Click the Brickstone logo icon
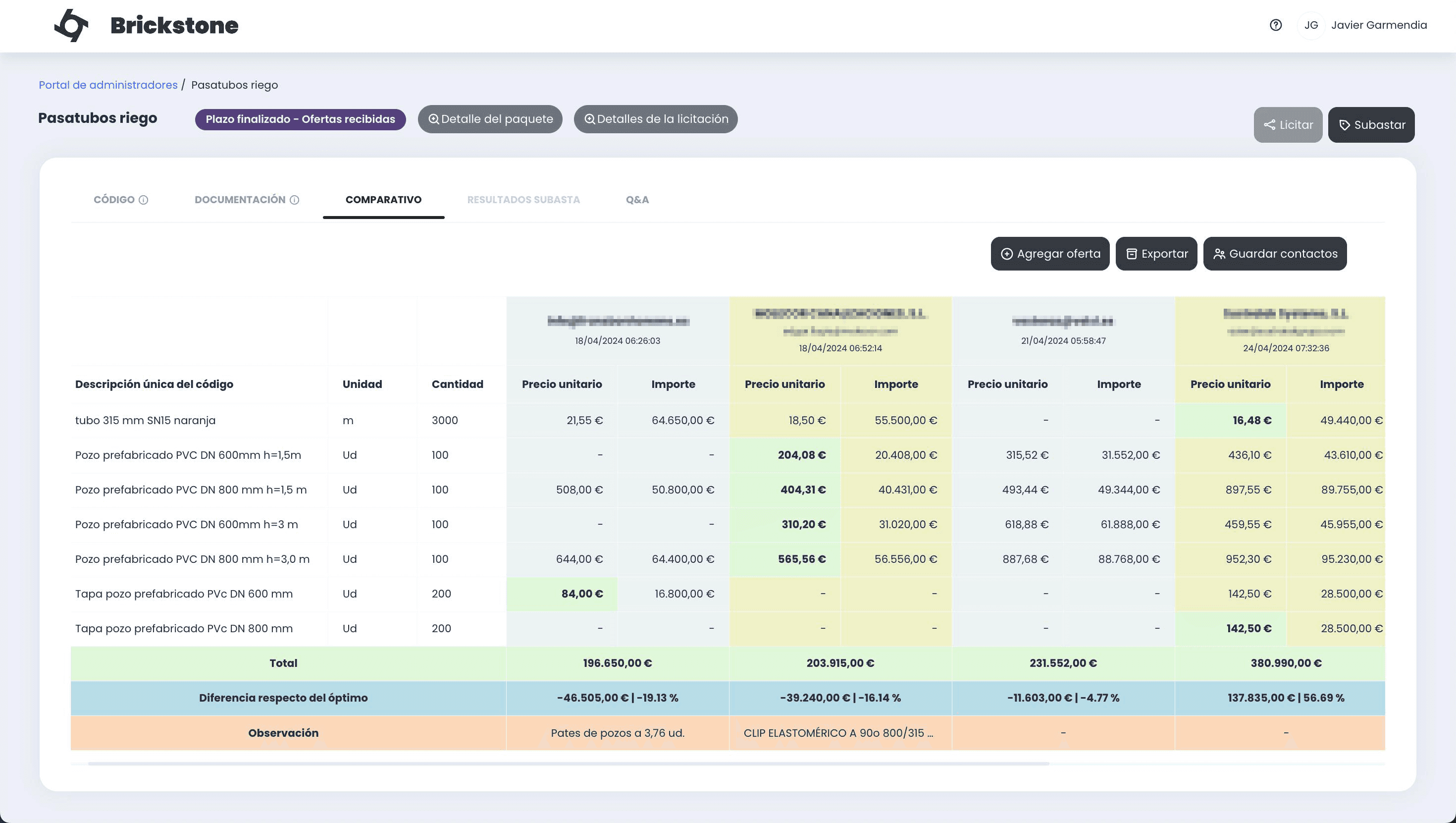Viewport: 1456px width, 823px height. tap(71, 25)
